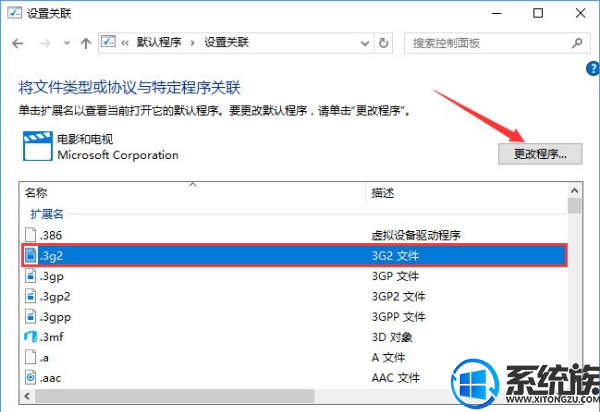This screenshot has height=412, width=600.
Task: Select the .a extension row
Action: click(294, 357)
